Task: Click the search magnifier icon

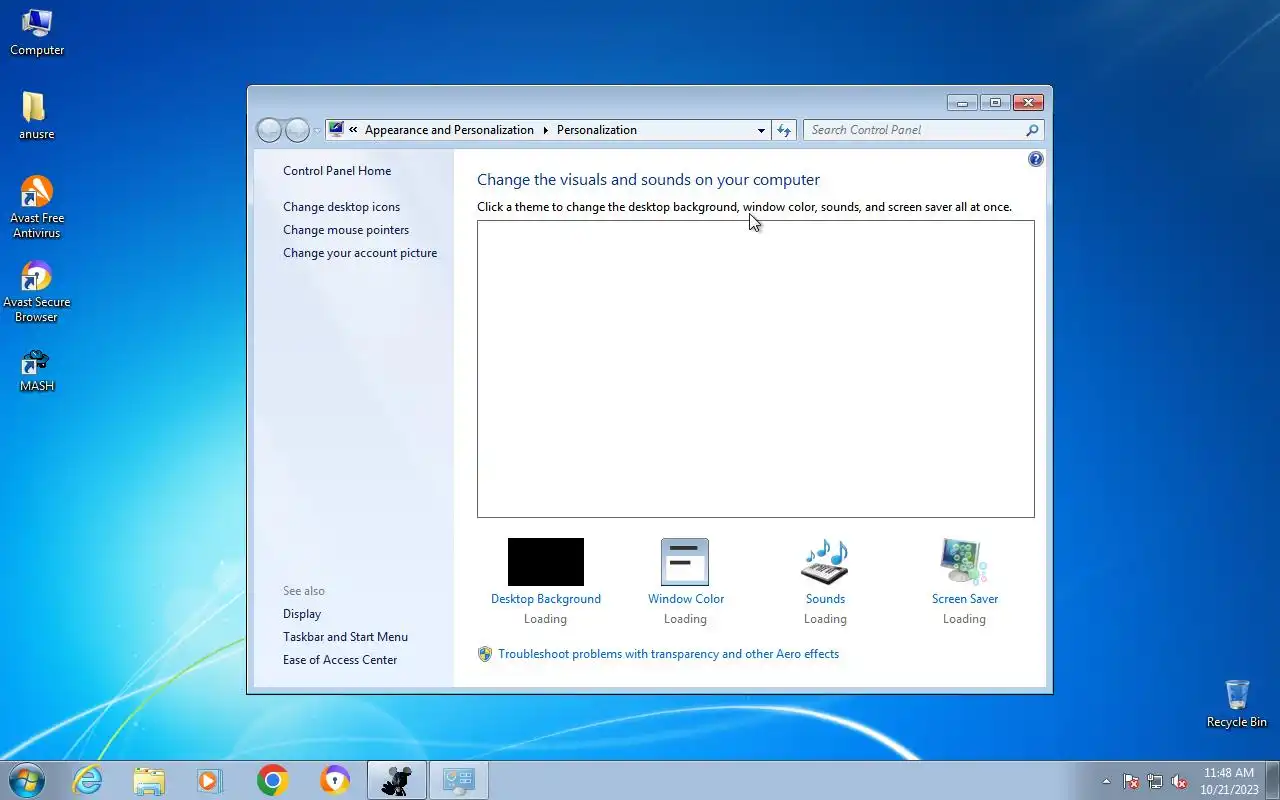Action: coord(1032,130)
